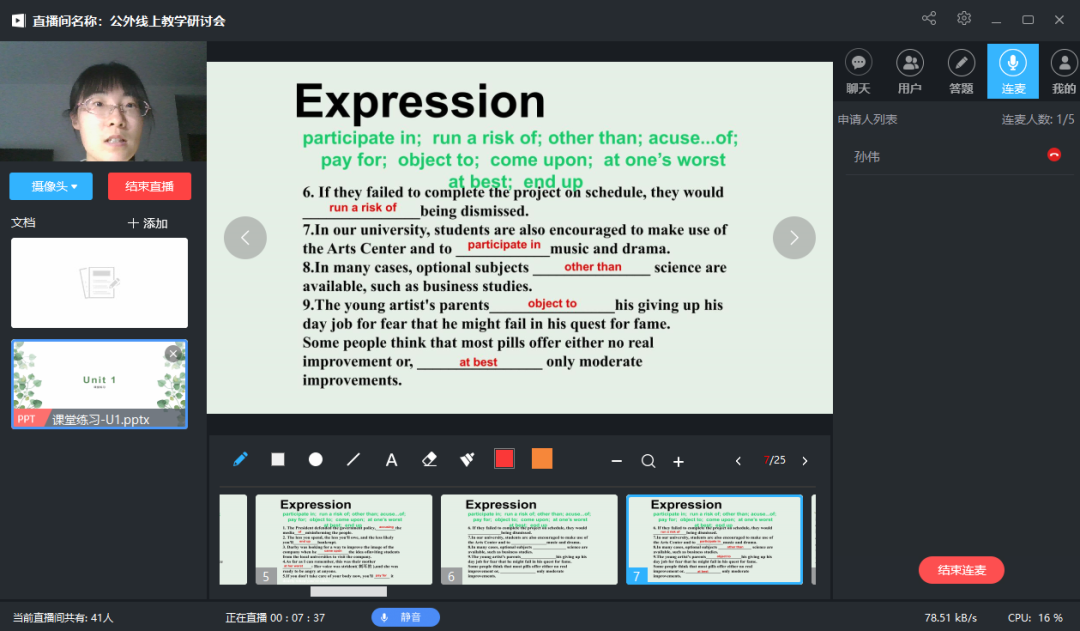Screen dimensions: 1080x631
Task: Go to next slide with right arrow
Action: 794,238
